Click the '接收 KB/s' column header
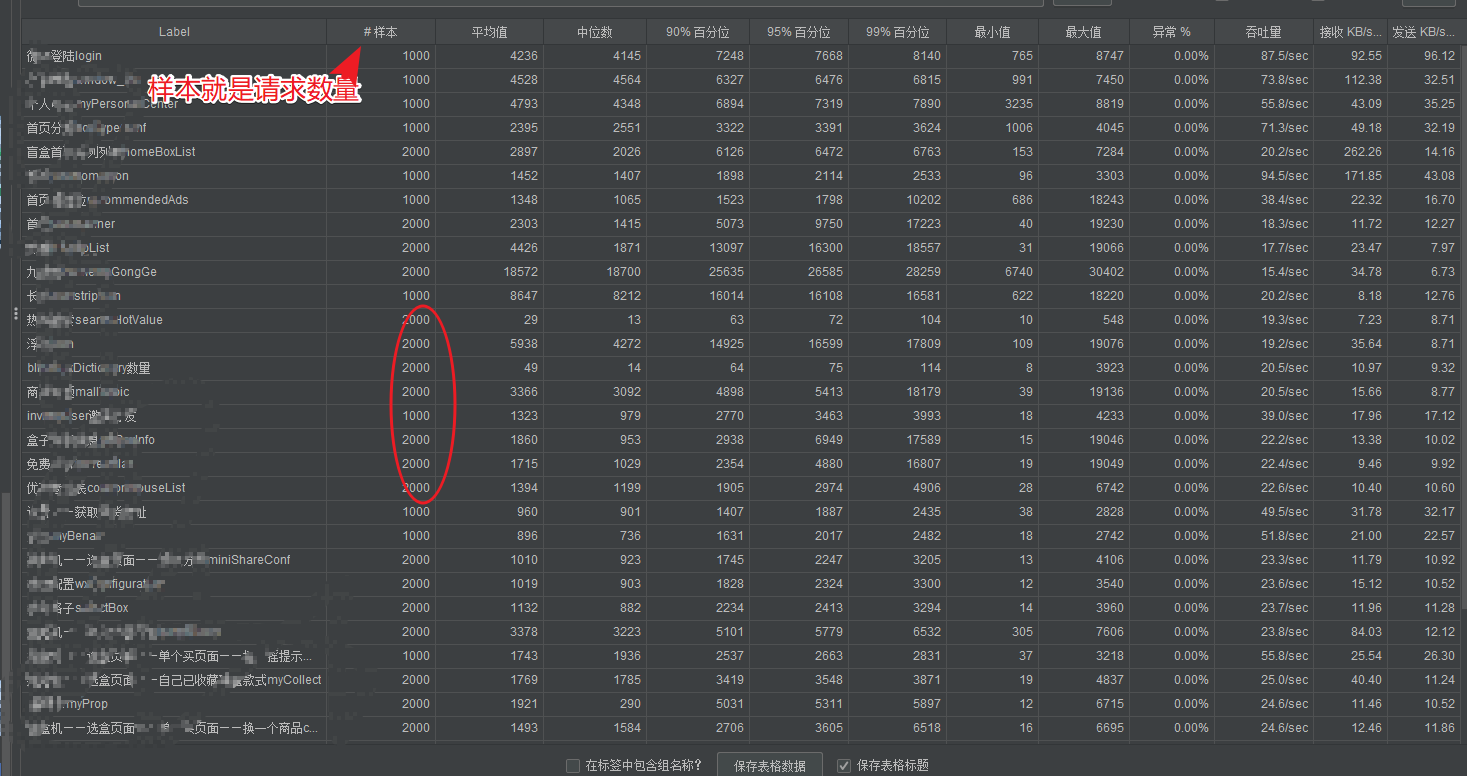 click(1350, 32)
